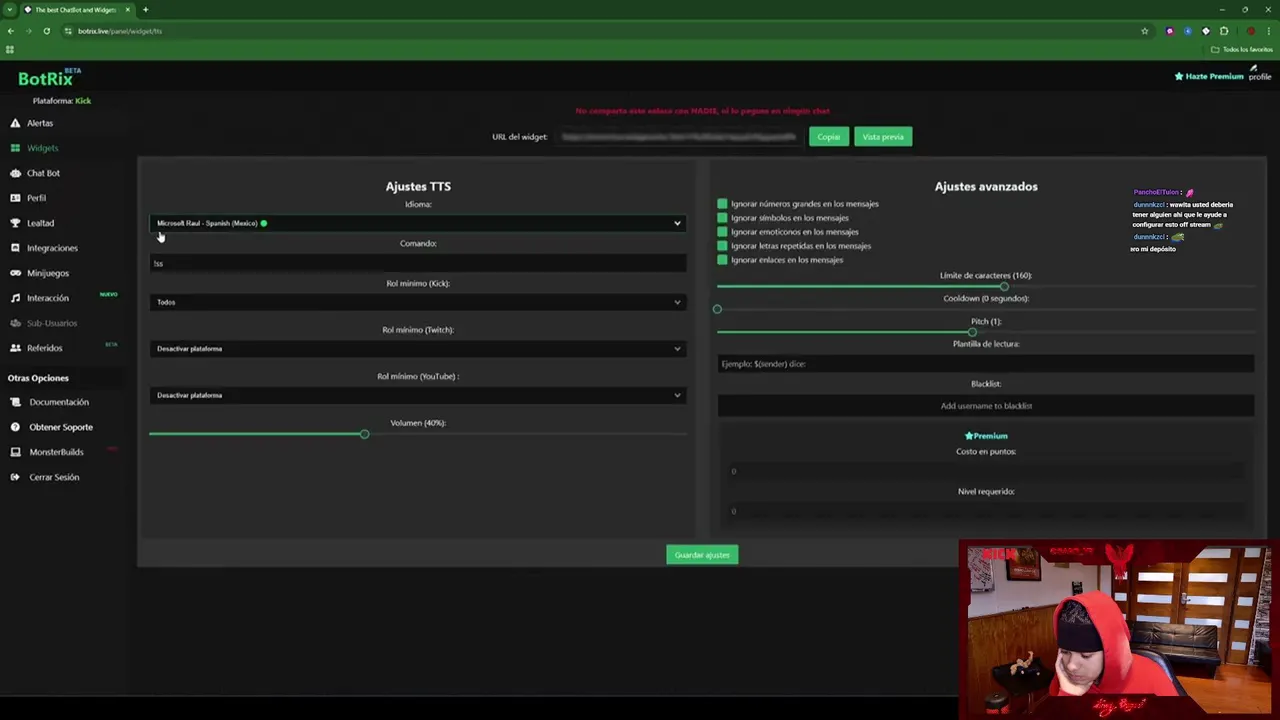
Task: Open the Alertas bell icon
Action: [x=15, y=123]
